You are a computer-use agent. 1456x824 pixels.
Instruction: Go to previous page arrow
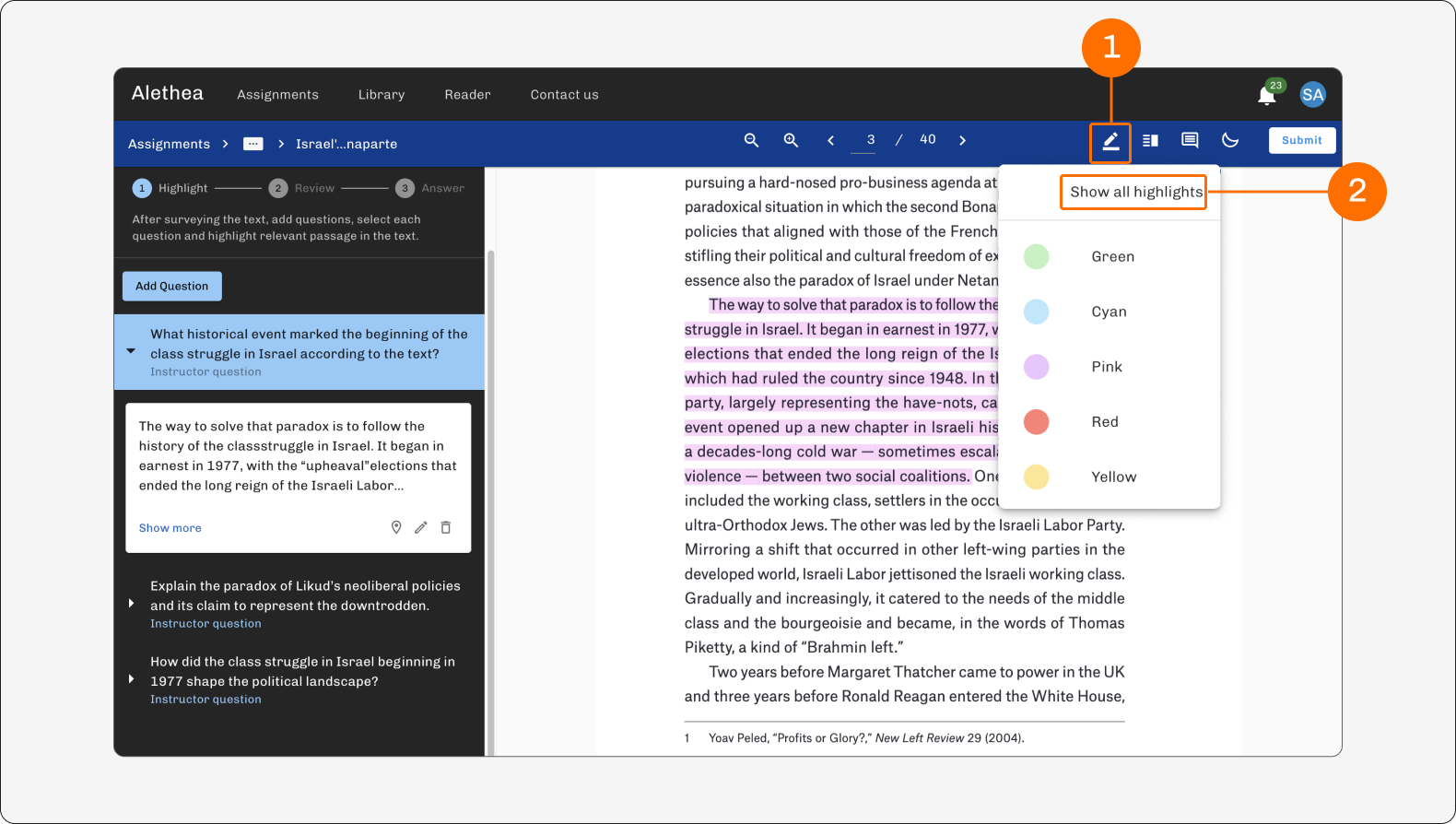click(830, 140)
